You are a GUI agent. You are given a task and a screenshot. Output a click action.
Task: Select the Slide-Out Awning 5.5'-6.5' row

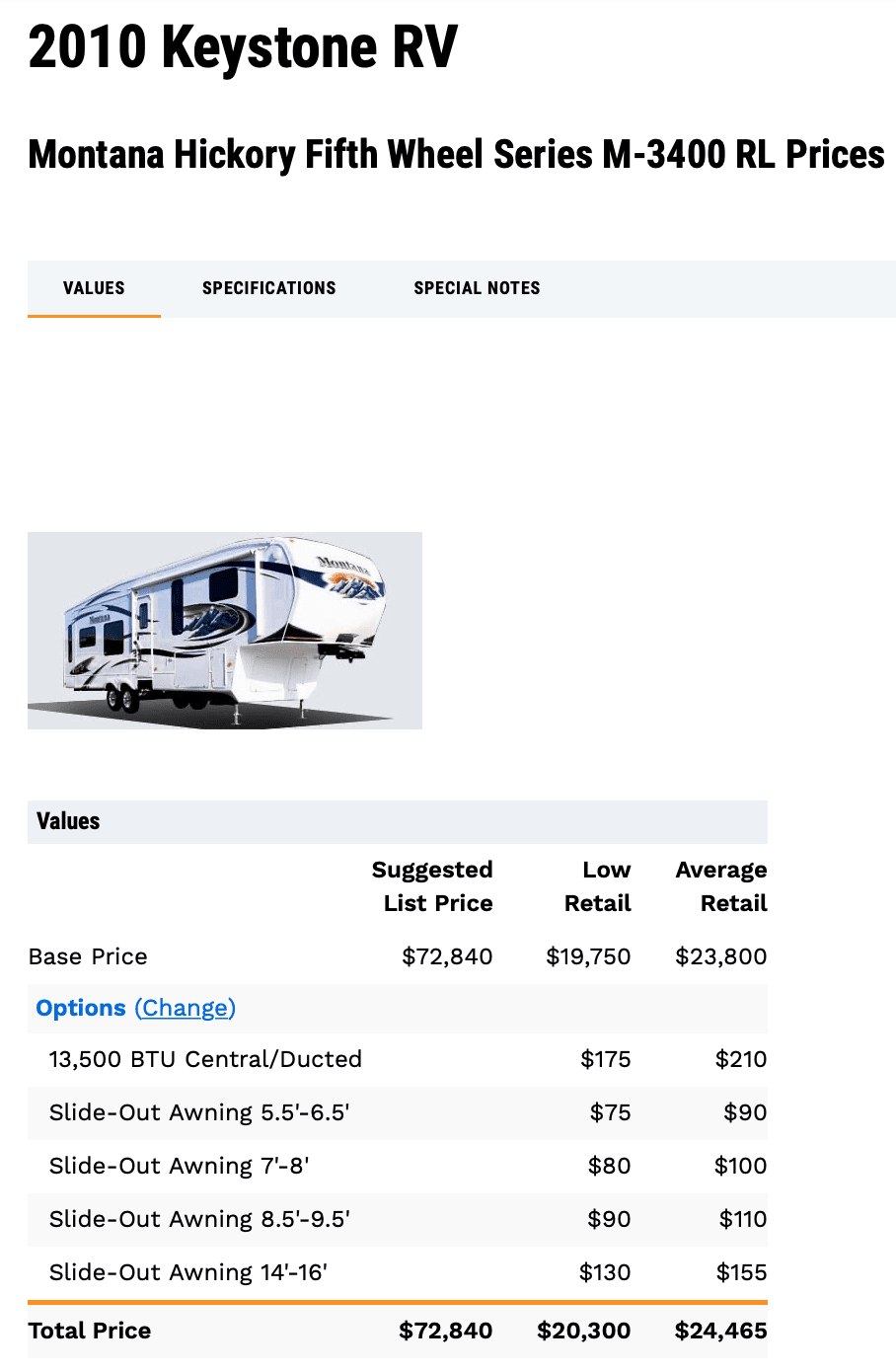[398, 1112]
